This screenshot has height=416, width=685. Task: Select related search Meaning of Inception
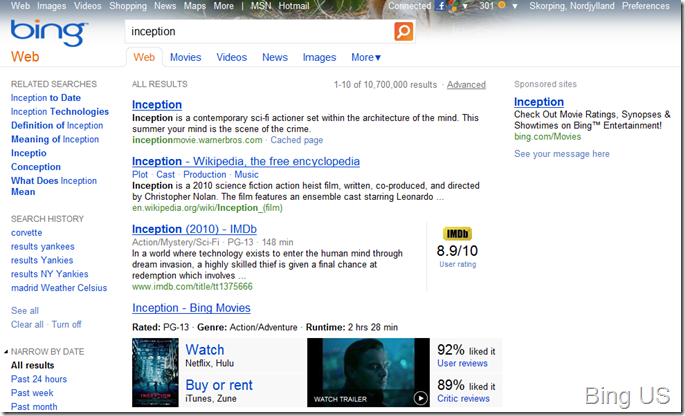pyautogui.click(x=55, y=139)
